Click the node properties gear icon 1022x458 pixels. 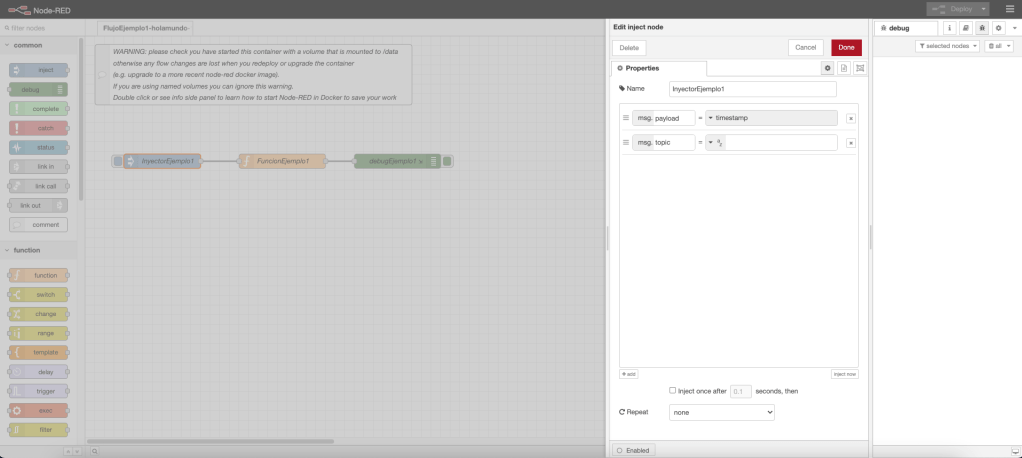coord(827,68)
